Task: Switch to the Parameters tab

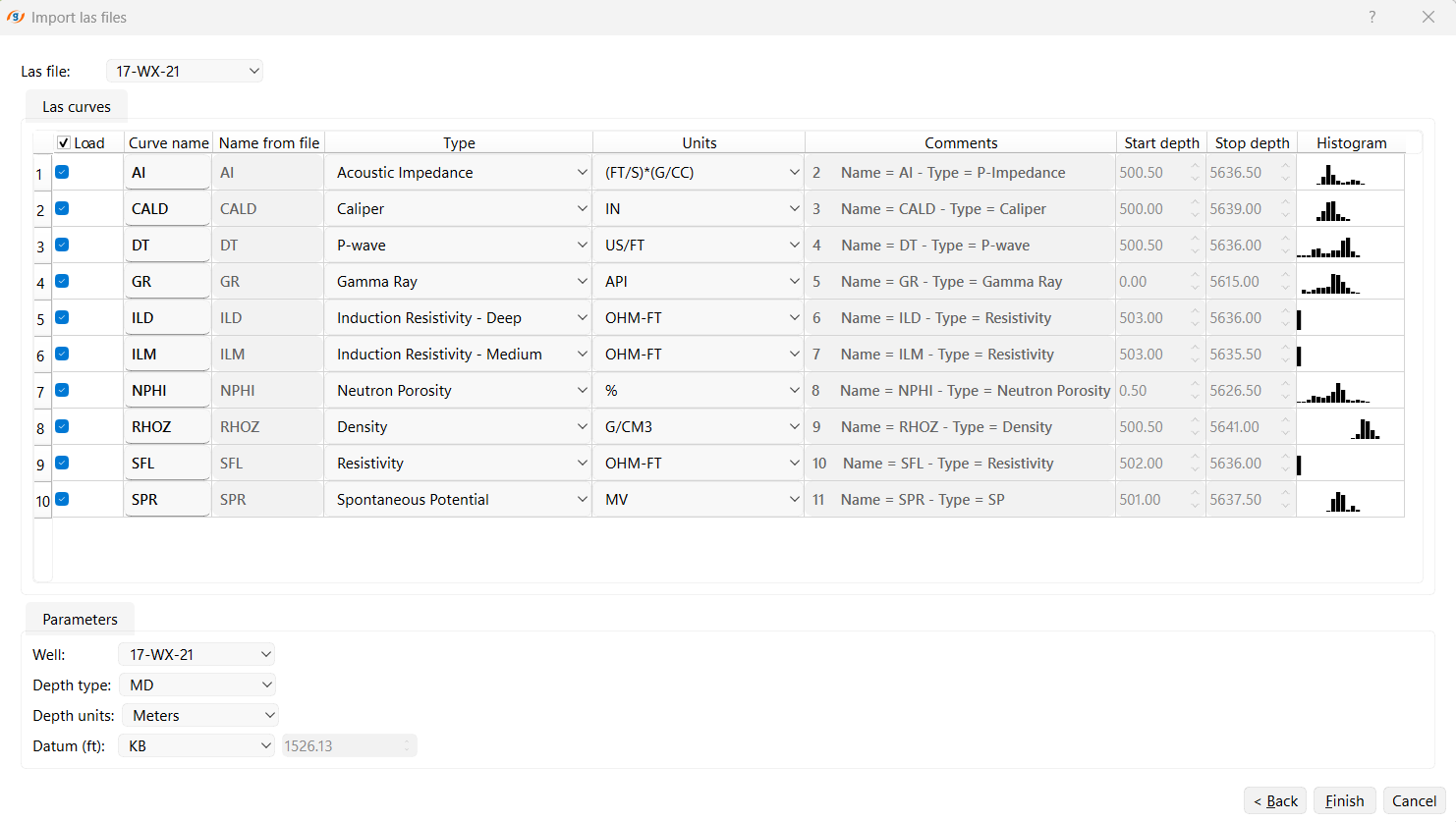Action: (80, 619)
